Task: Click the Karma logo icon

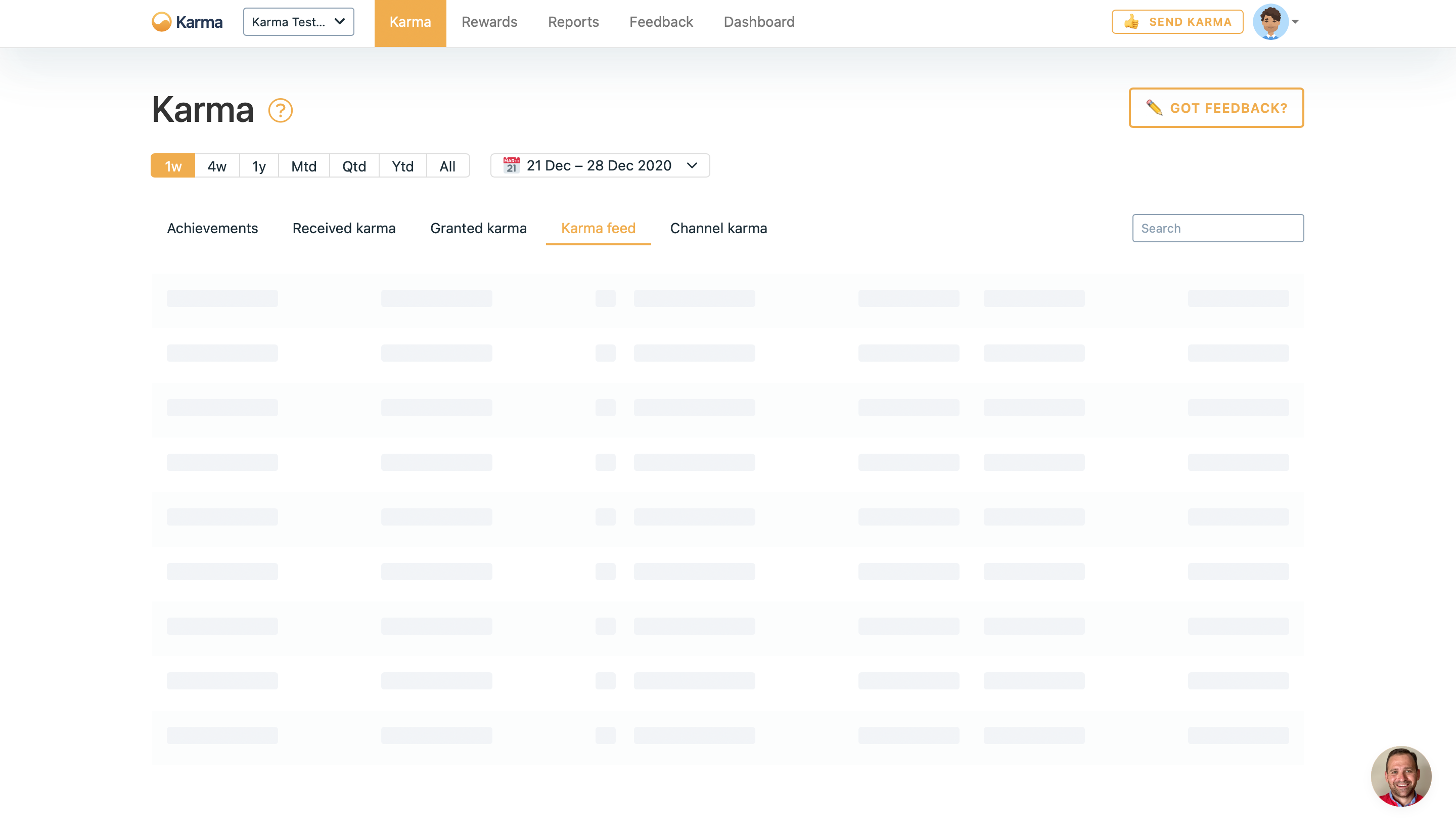Action: [162, 22]
